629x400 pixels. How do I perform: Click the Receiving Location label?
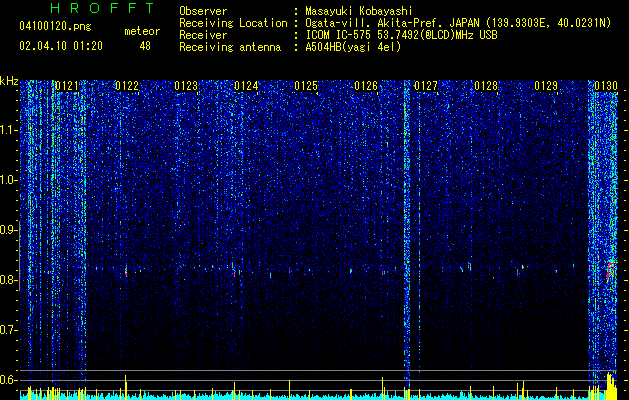[x=233, y=23]
